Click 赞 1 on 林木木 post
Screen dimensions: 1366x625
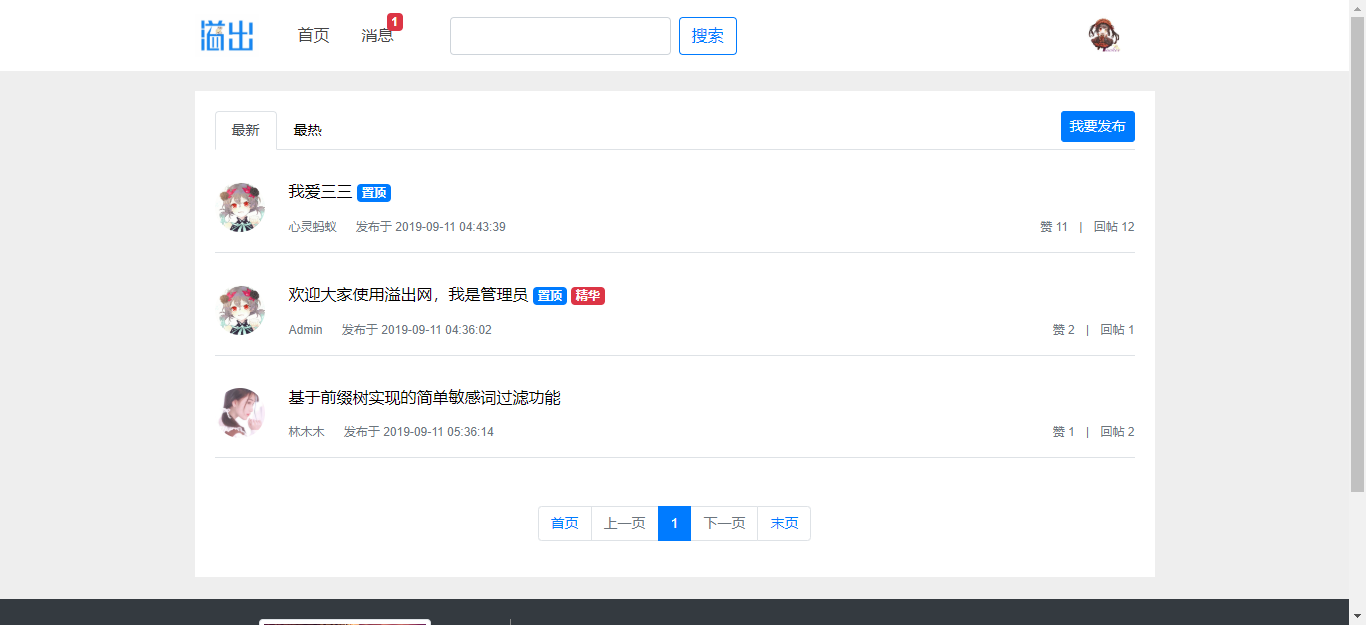point(1064,432)
